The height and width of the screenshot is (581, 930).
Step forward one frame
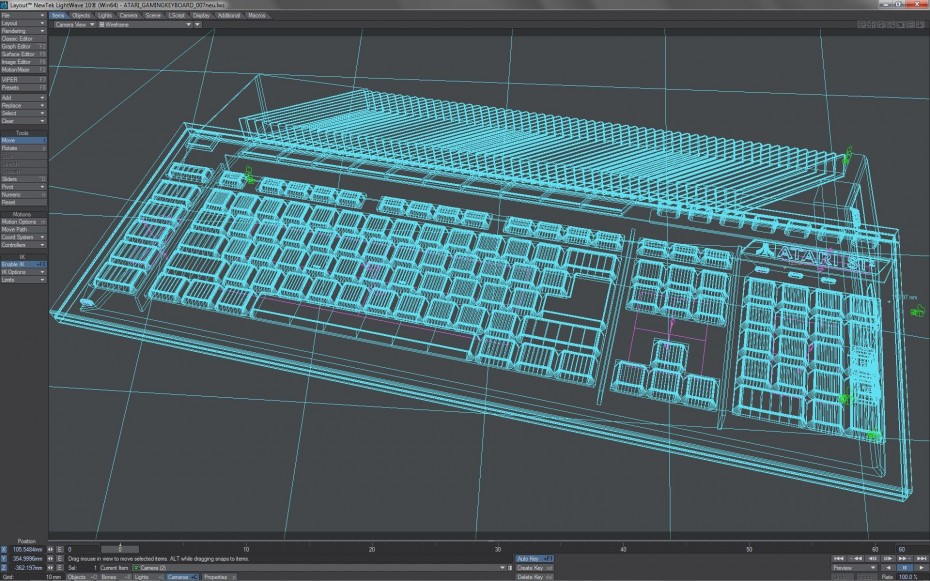(888, 558)
